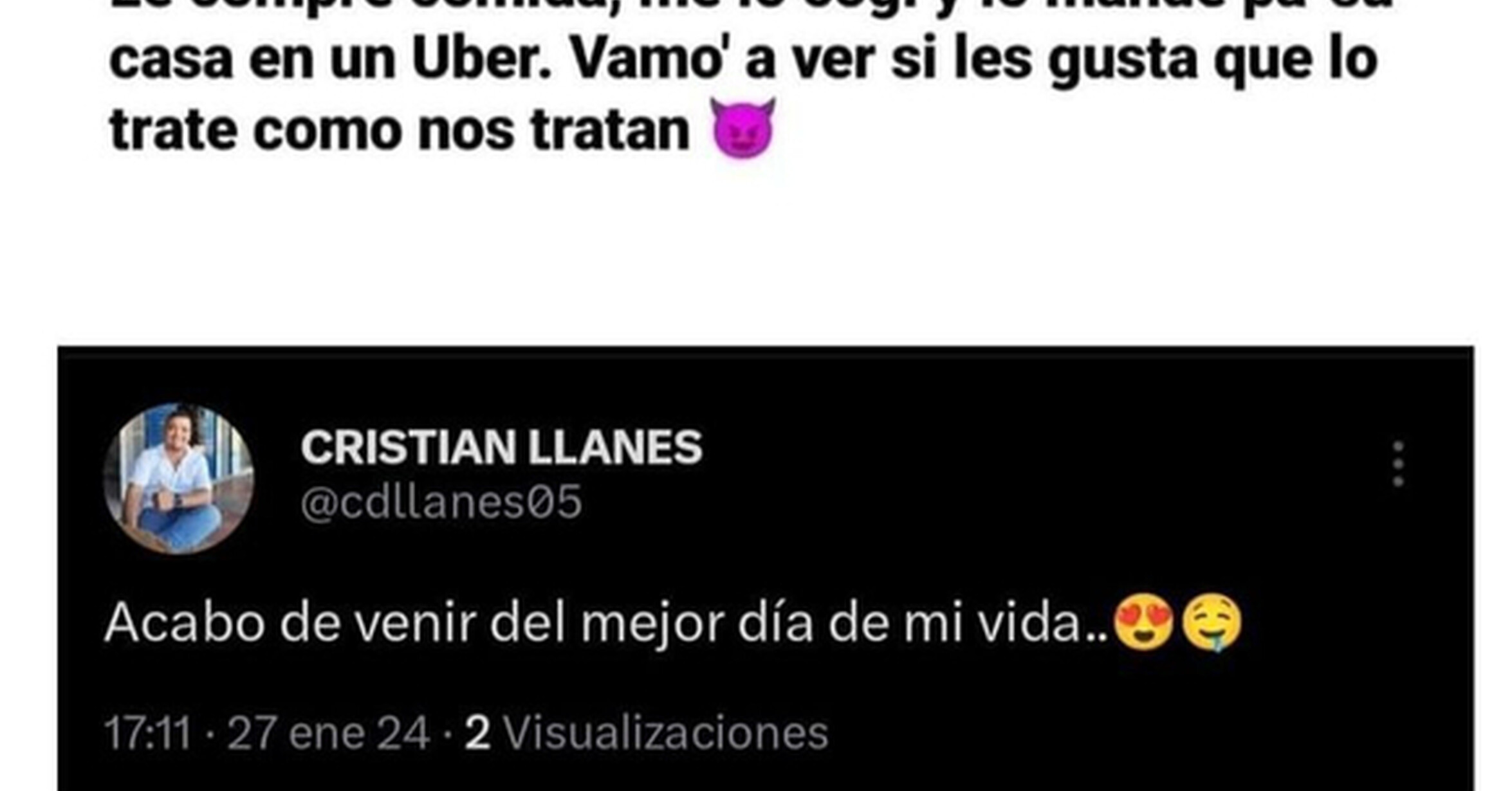1512x791 pixels.
Task: Click the 27 ene 24 date
Action: click(328, 732)
